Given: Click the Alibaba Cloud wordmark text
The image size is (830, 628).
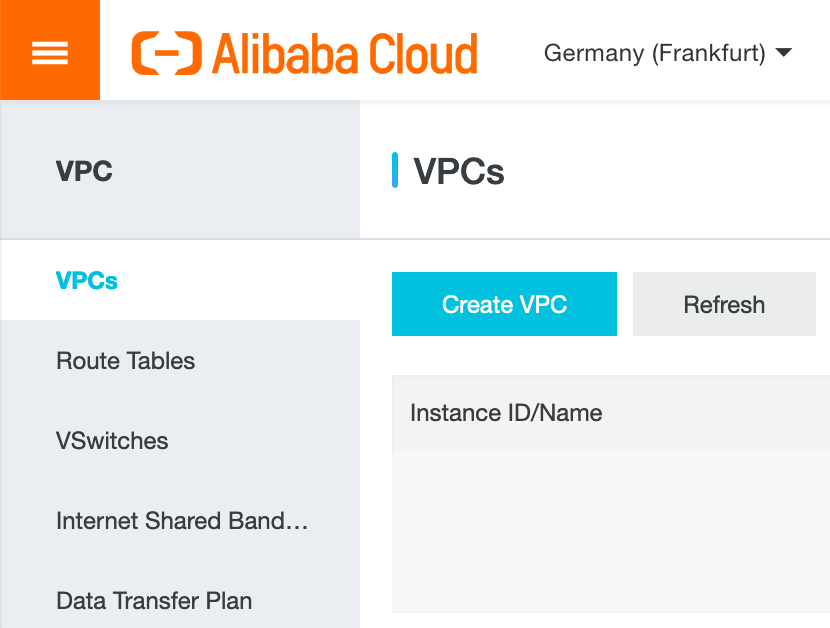Looking at the screenshot, I should click(345, 53).
